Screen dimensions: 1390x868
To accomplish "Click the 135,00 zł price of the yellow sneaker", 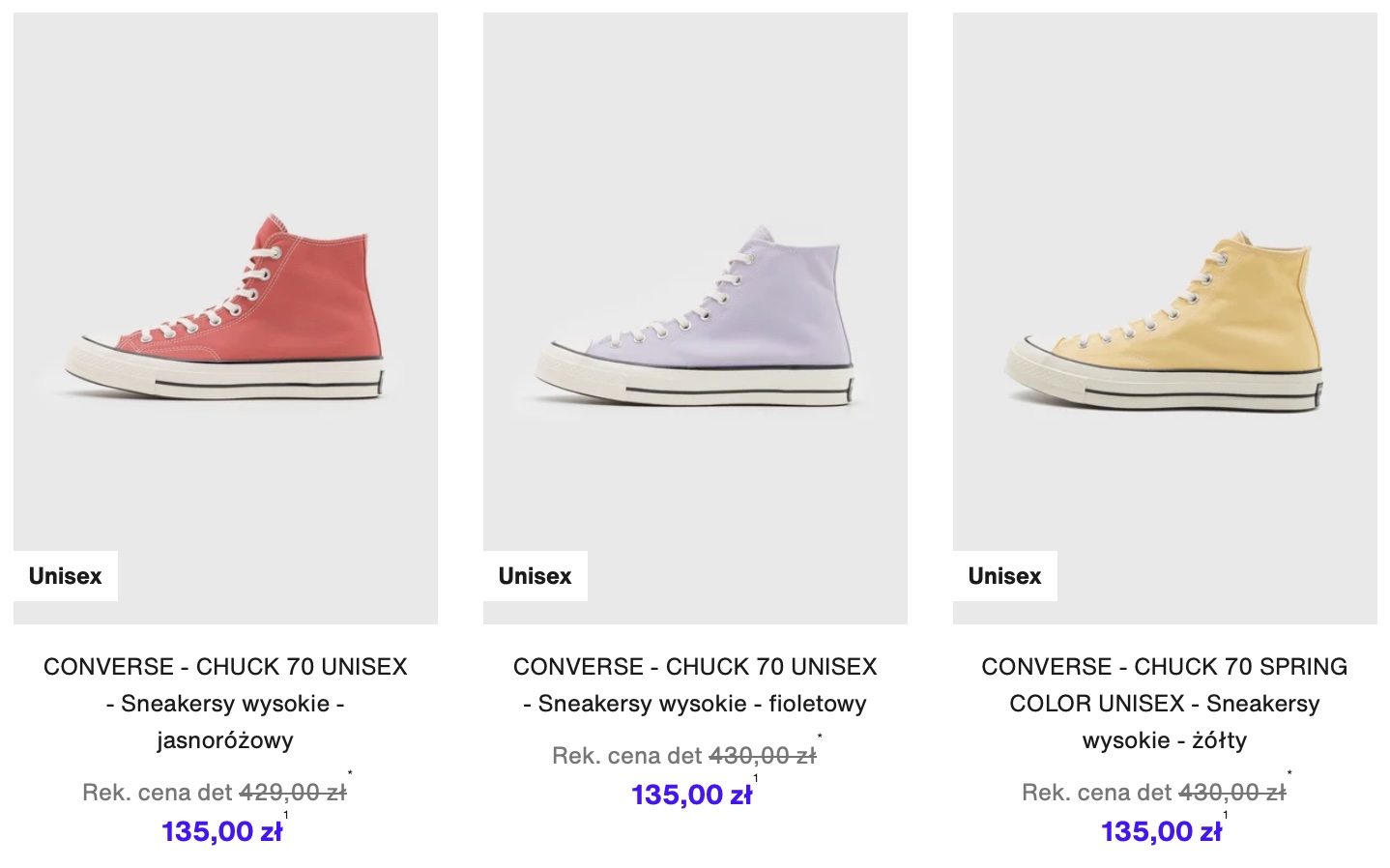I will click(1162, 831).
